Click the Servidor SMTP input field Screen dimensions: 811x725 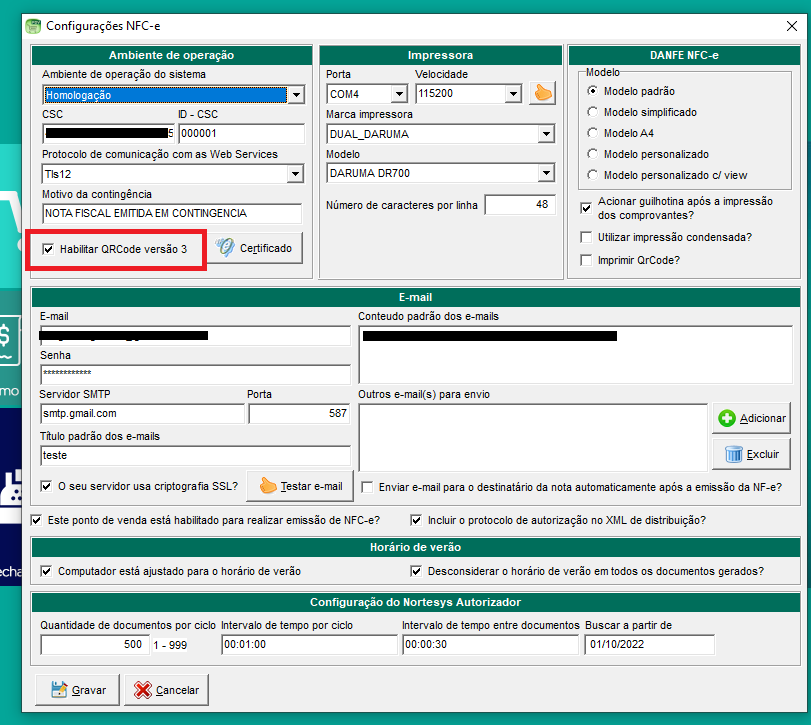coord(140,413)
